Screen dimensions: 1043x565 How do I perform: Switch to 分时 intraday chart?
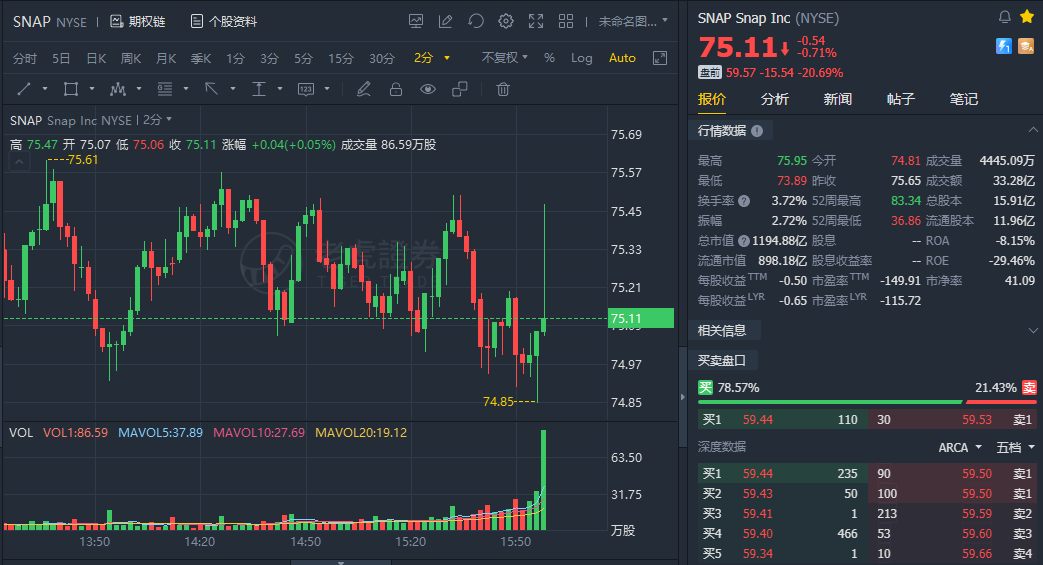25,59
